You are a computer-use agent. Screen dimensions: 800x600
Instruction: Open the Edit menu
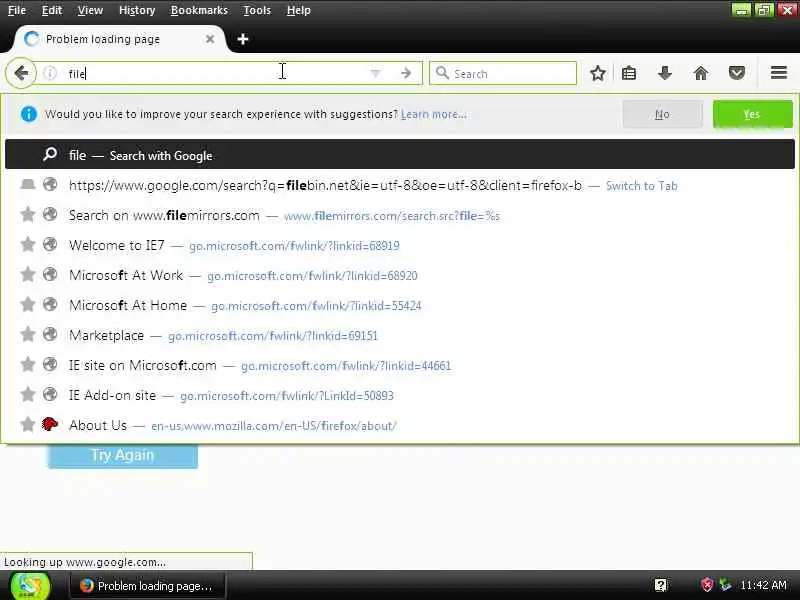pyautogui.click(x=52, y=10)
